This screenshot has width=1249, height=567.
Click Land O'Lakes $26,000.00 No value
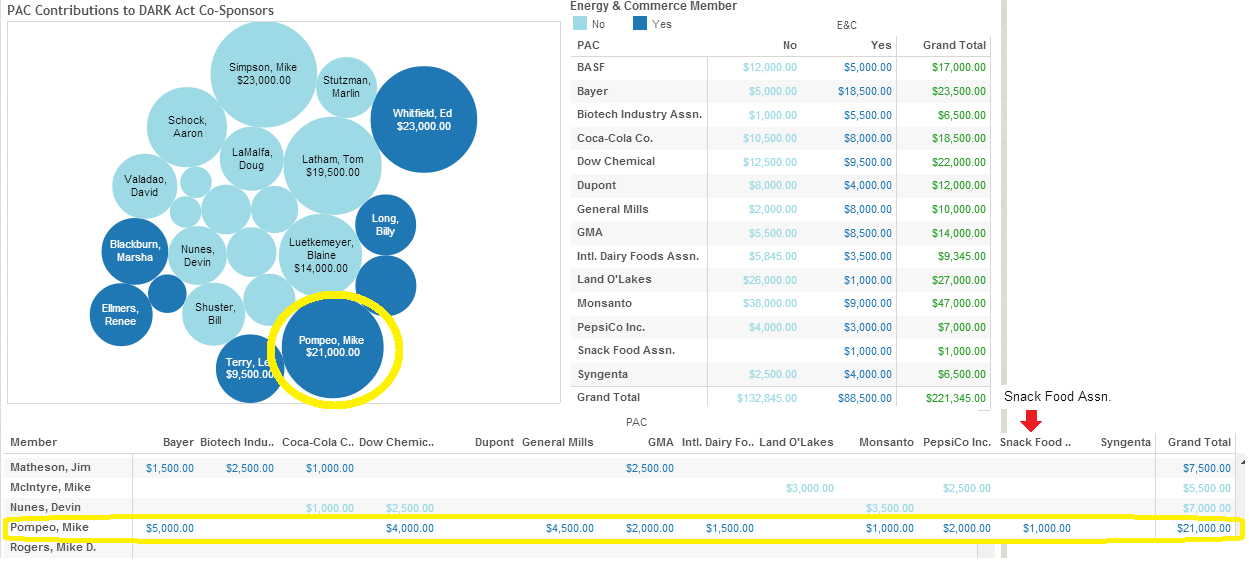[770, 279]
